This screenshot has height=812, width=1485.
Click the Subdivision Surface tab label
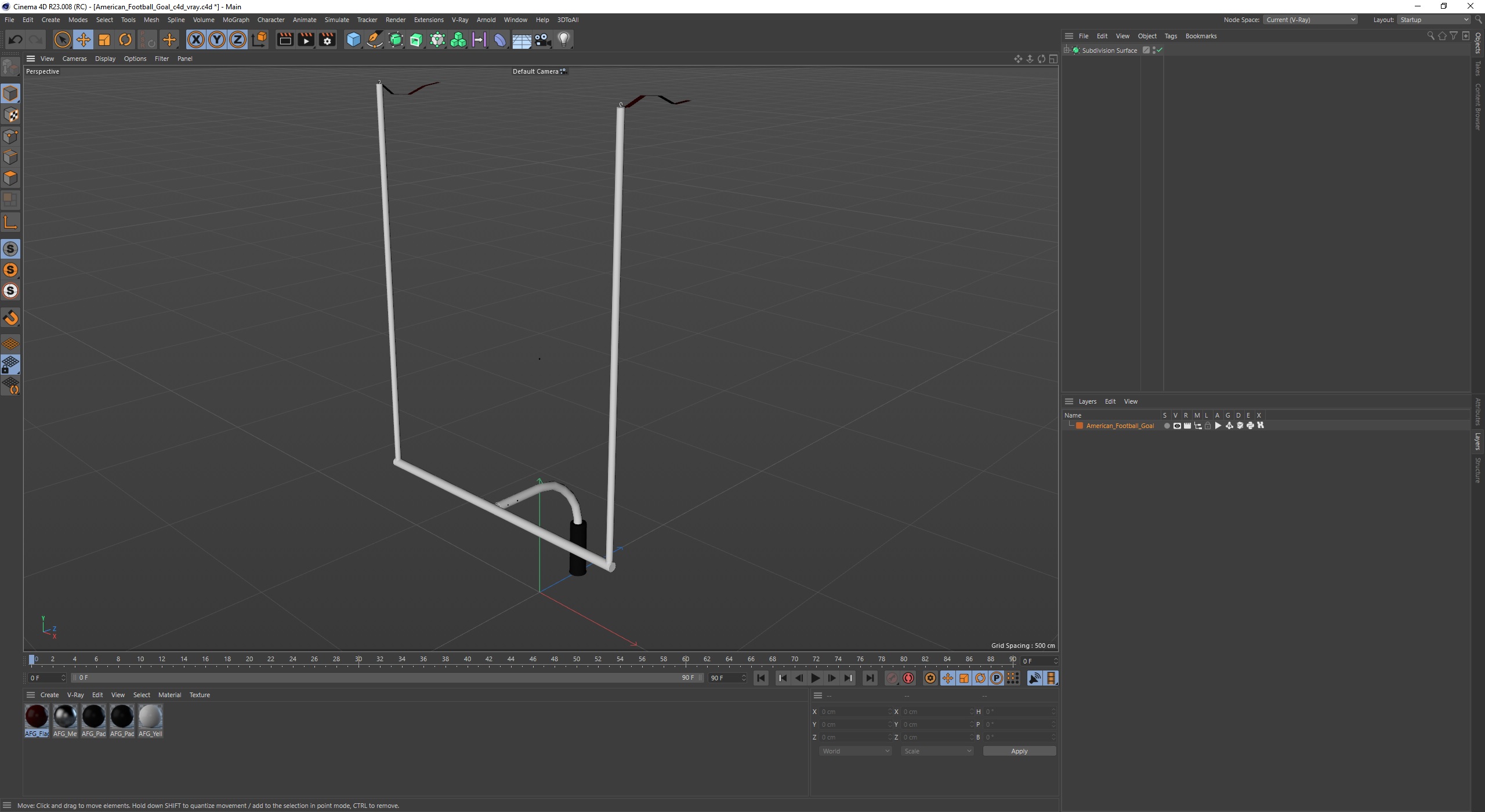(1112, 50)
